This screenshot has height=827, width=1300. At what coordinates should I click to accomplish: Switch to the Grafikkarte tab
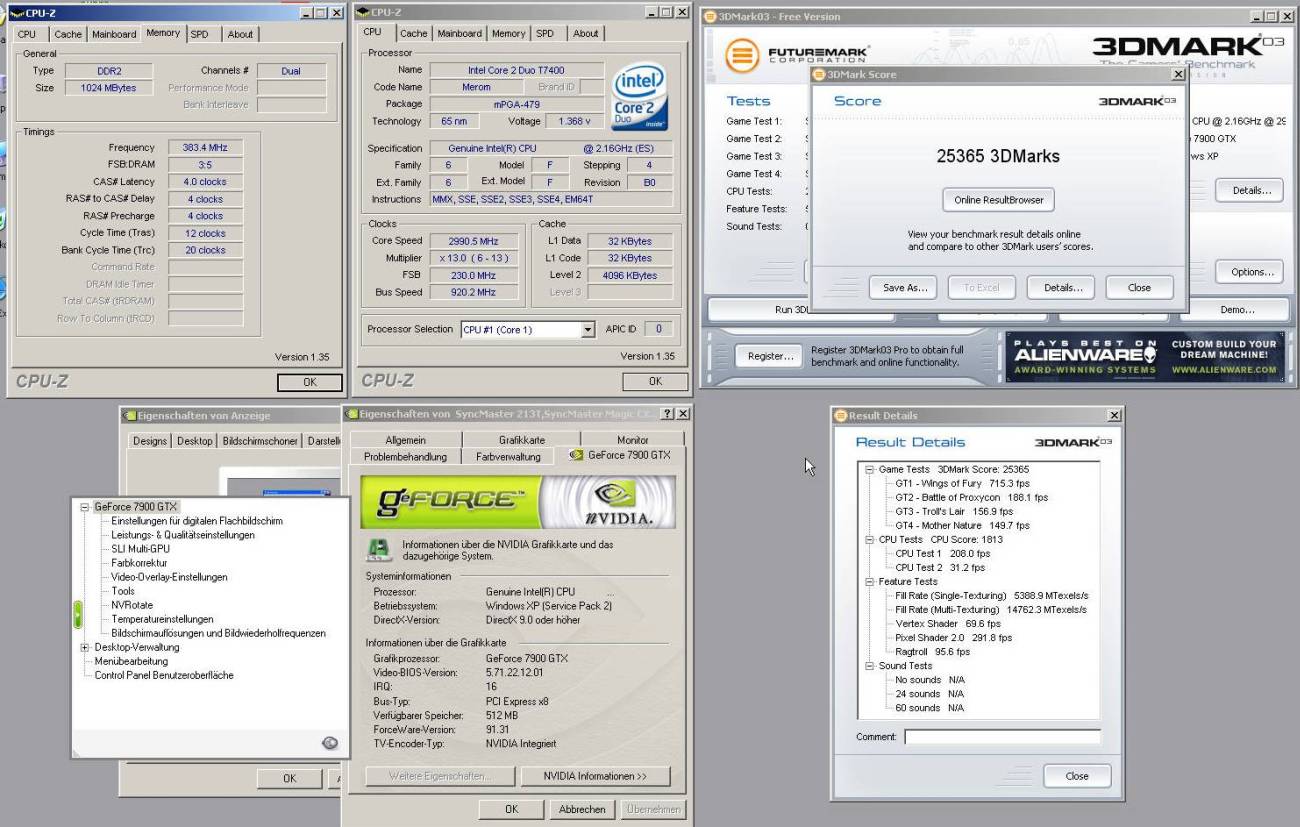522,439
